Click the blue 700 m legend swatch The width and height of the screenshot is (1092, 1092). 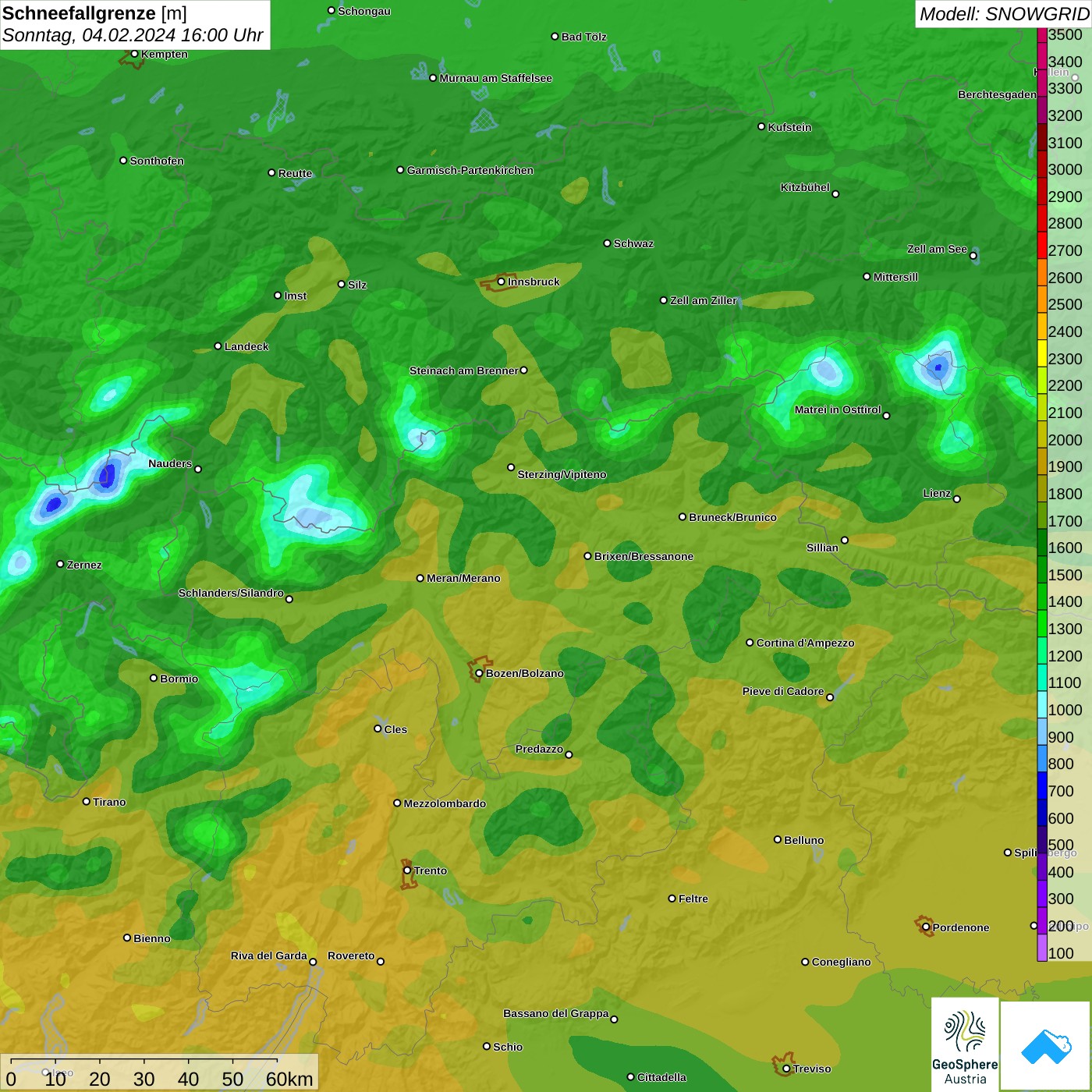pyautogui.click(x=1041, y=785)
